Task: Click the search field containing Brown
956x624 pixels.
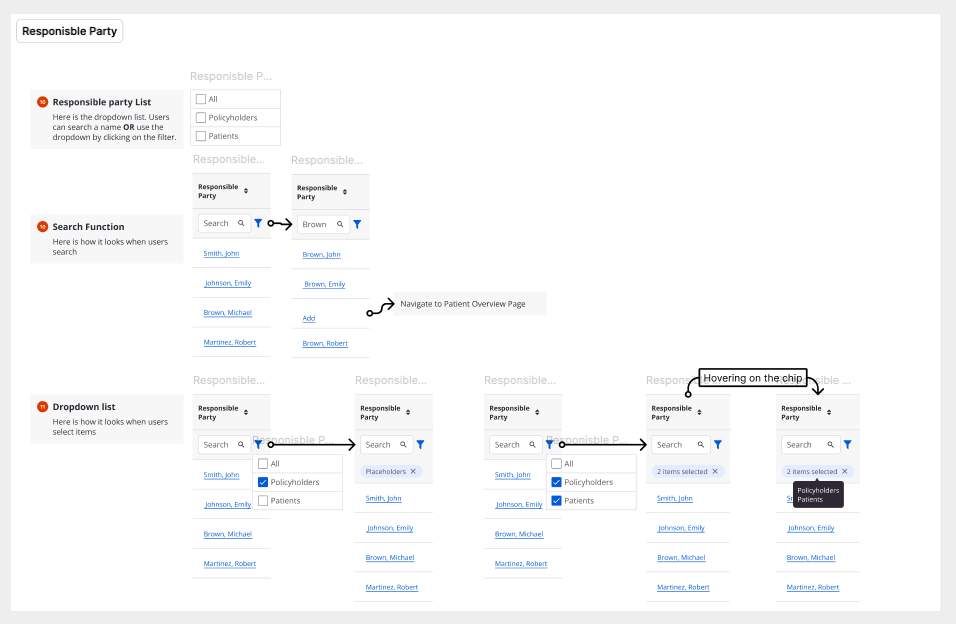Action: pos(317,225)
